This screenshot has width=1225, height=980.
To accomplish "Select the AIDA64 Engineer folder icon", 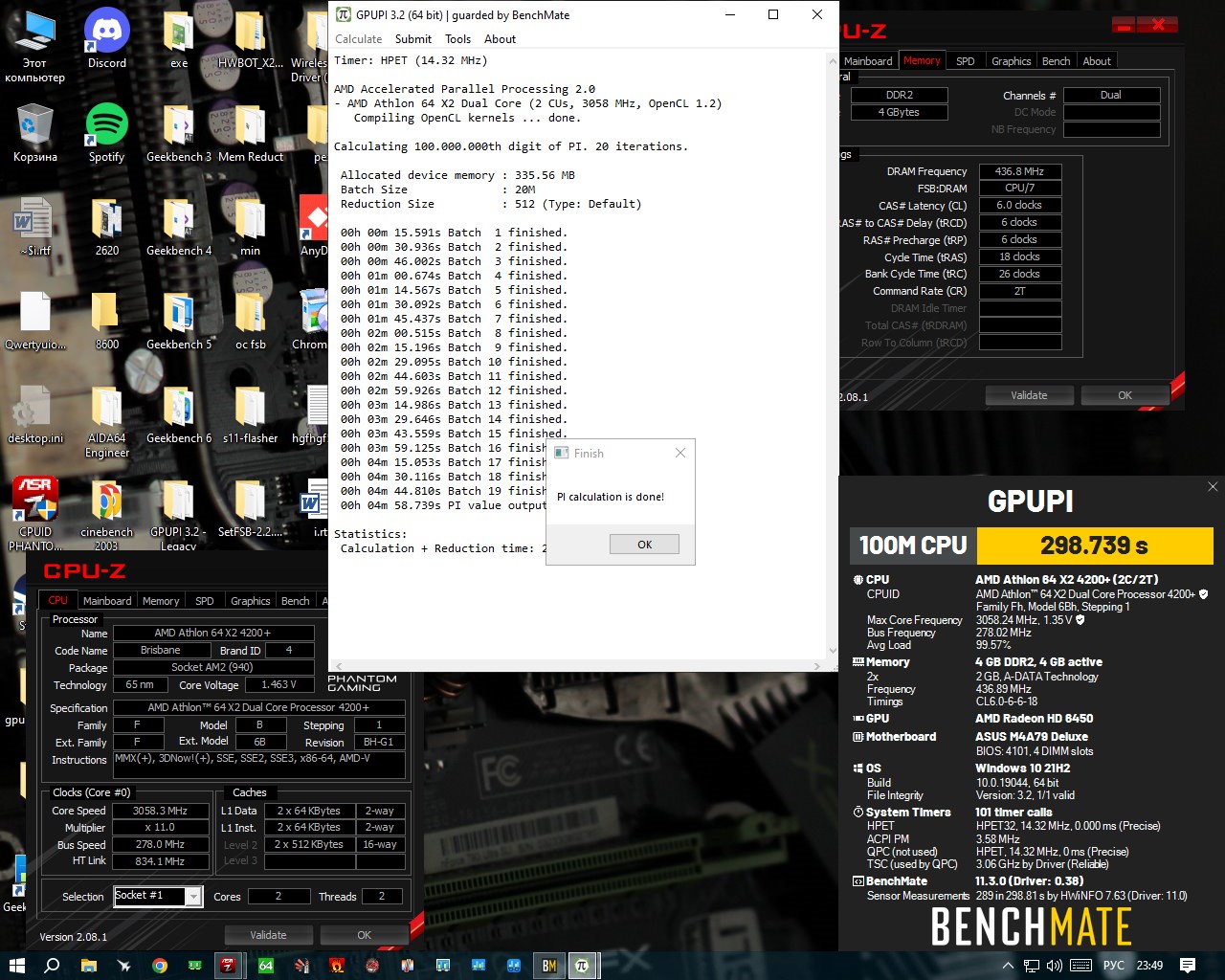I will pyautogui.click(x=107, y=421).
